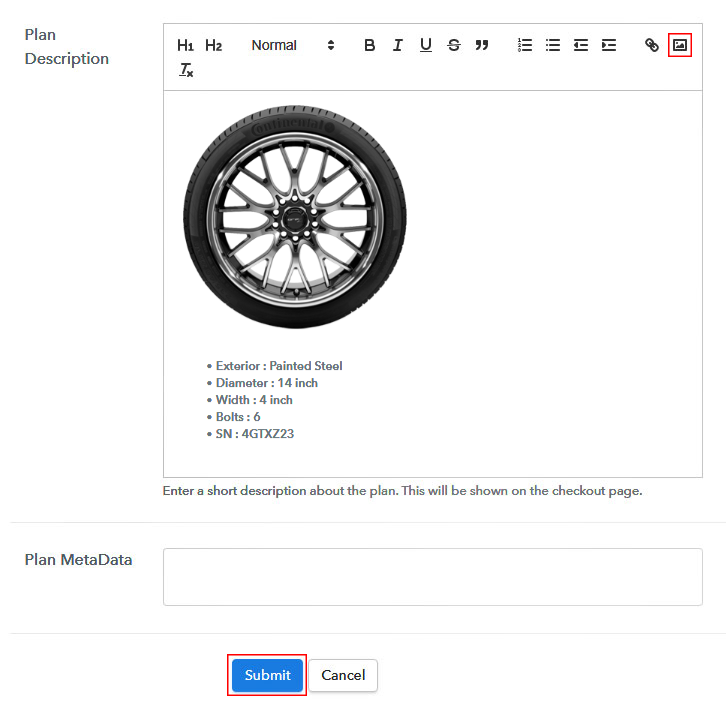Insert a hyperlink
The image size is (726, 716).
tap(652, 45)
